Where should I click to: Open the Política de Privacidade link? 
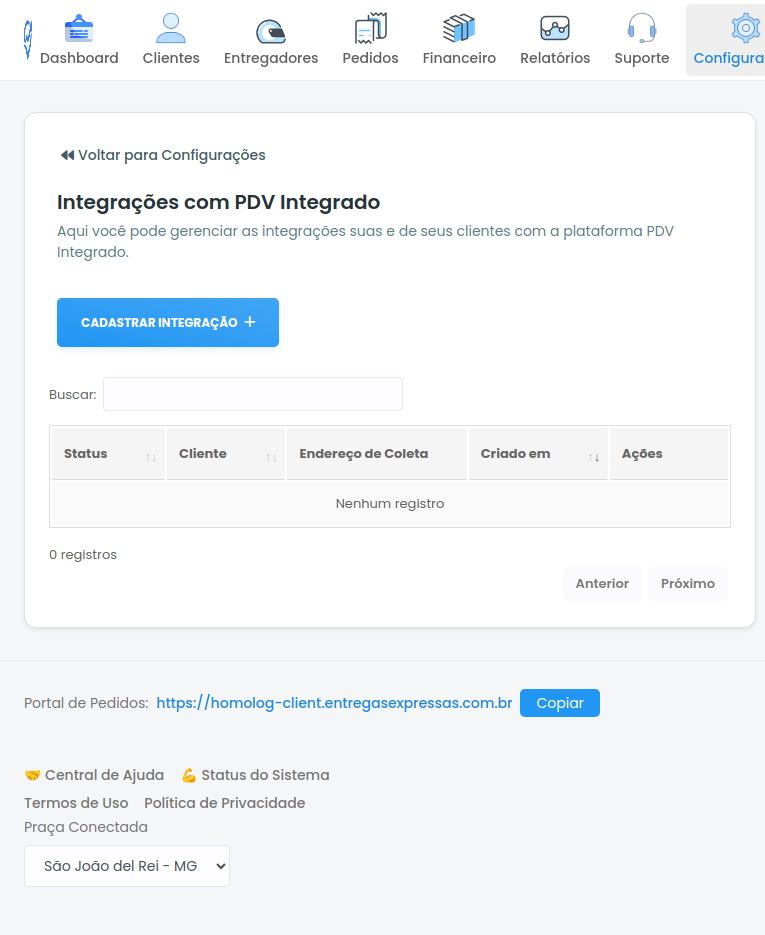(x=224, y=802)
